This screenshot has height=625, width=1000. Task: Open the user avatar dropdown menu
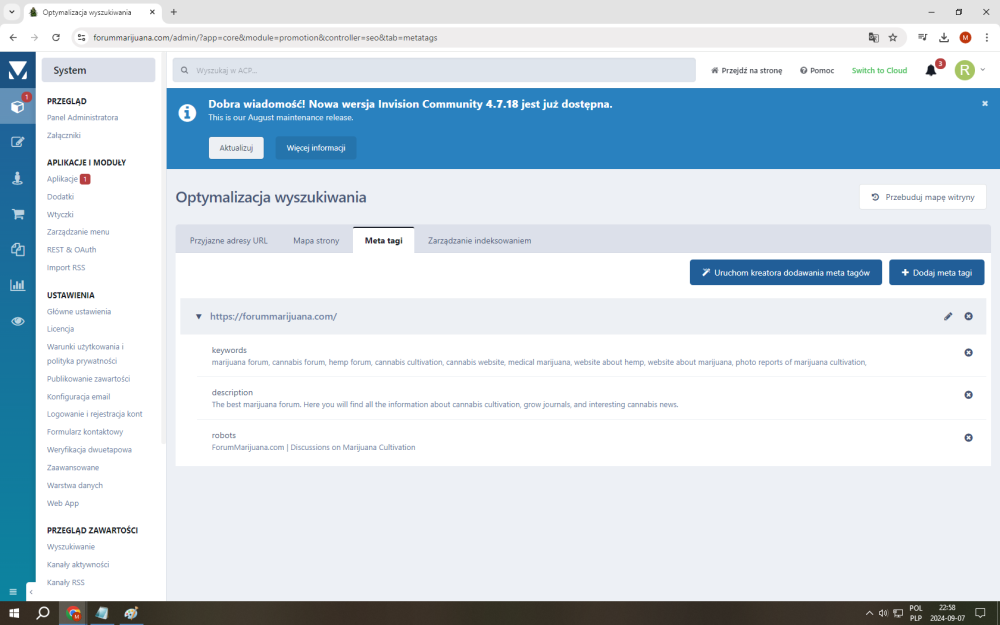click(x=969, y=70)
